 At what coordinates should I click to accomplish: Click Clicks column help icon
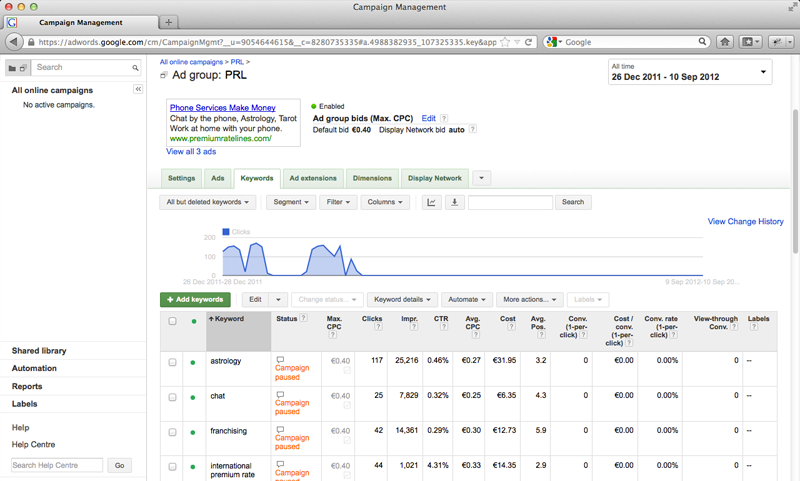(x=378, y=327)
